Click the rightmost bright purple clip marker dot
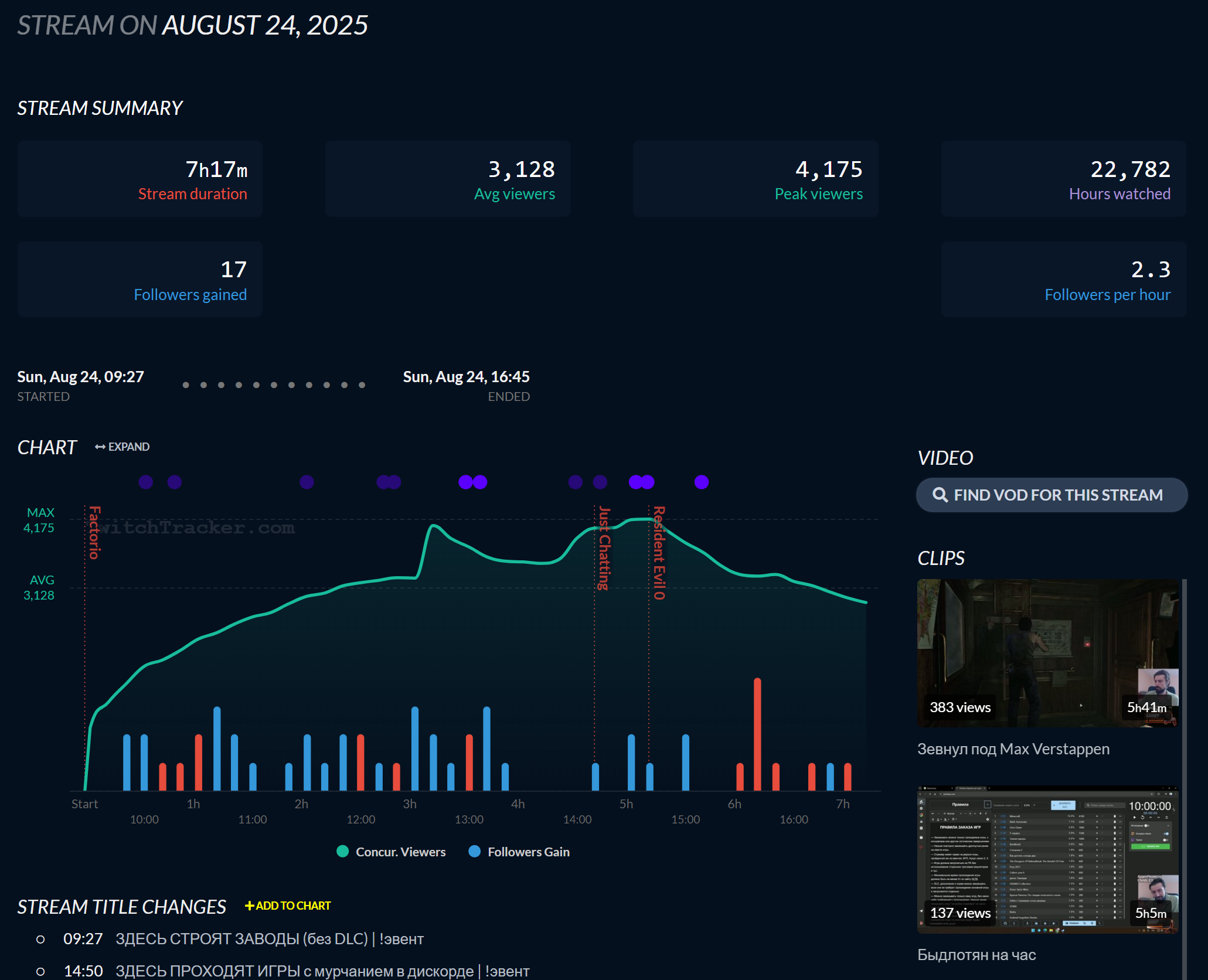 (702, 482)
